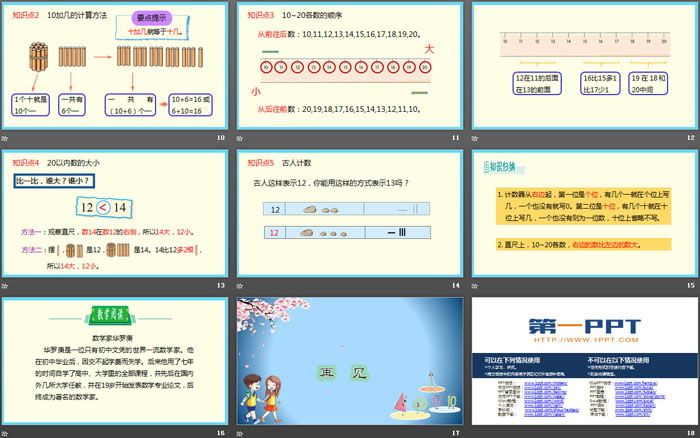Click slide number 18 label
This screenshot has height=438, width=700.
click(x=691, y=433)
